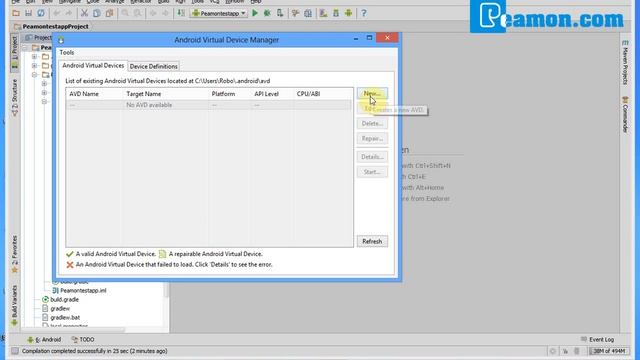Open the Commander side tab
The width and height of the screenshot is (640, 360).
point(625,115)
